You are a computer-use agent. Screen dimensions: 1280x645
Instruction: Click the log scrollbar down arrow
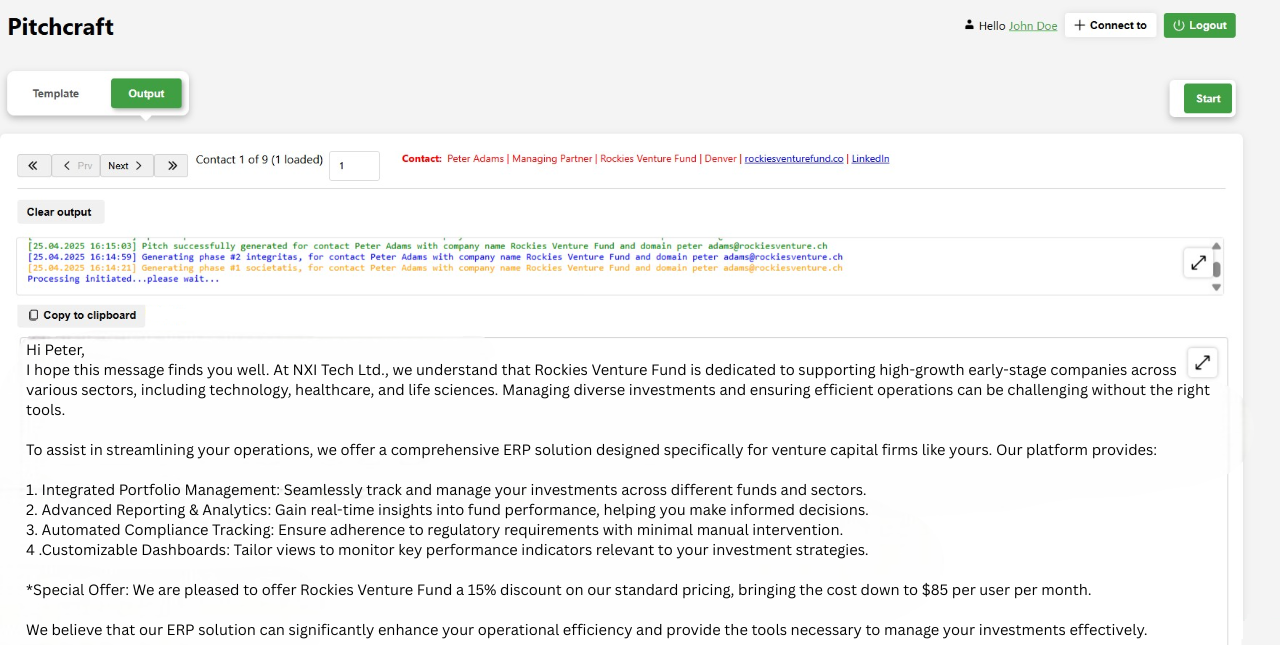pos(1216,287)
